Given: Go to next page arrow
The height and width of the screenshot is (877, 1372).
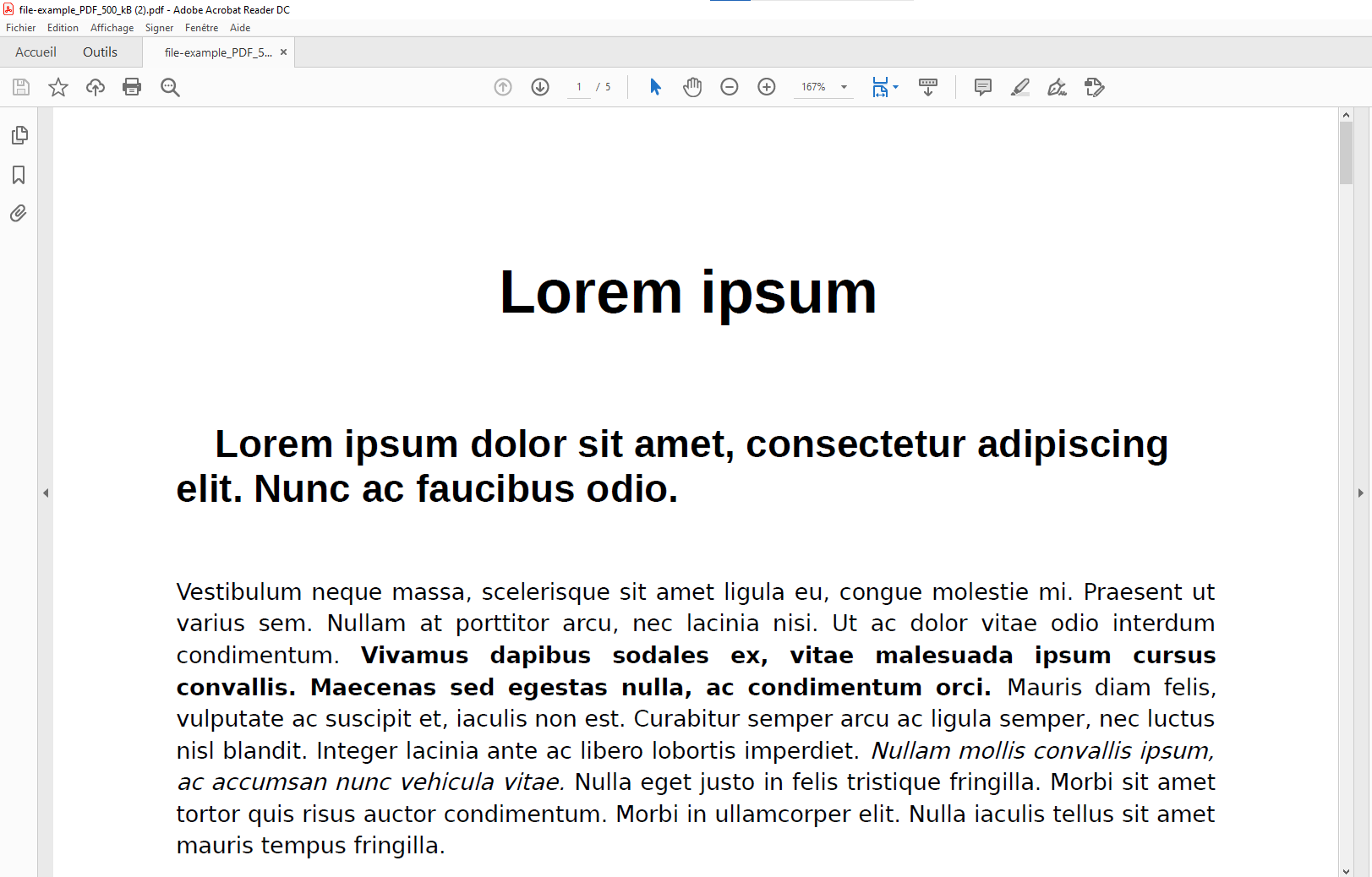Looking at the screenshot, I should tap(540, 87).
